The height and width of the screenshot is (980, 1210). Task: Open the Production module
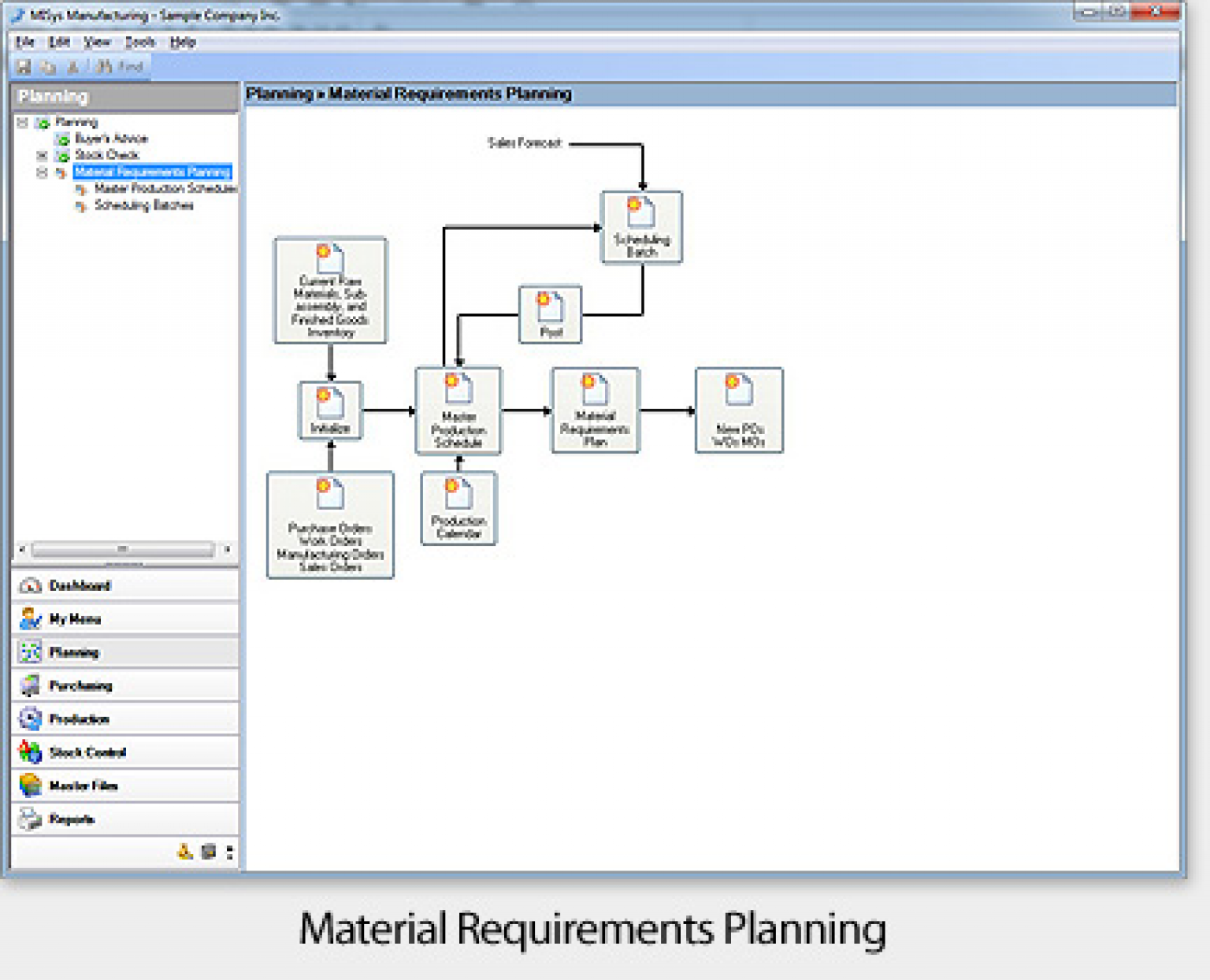point(79,718)
